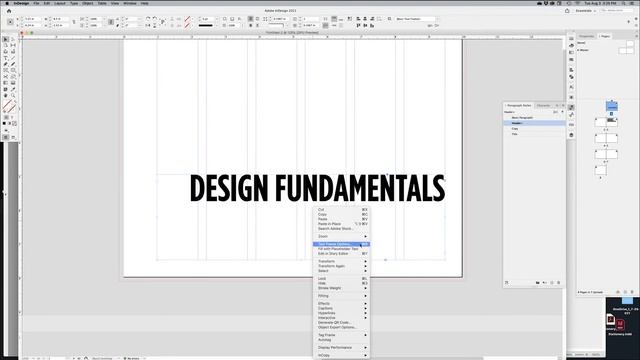The height and width of the screenshot is (360, 640).
Task: Click the Apply Color black square
Action: (x=4, y=123)
